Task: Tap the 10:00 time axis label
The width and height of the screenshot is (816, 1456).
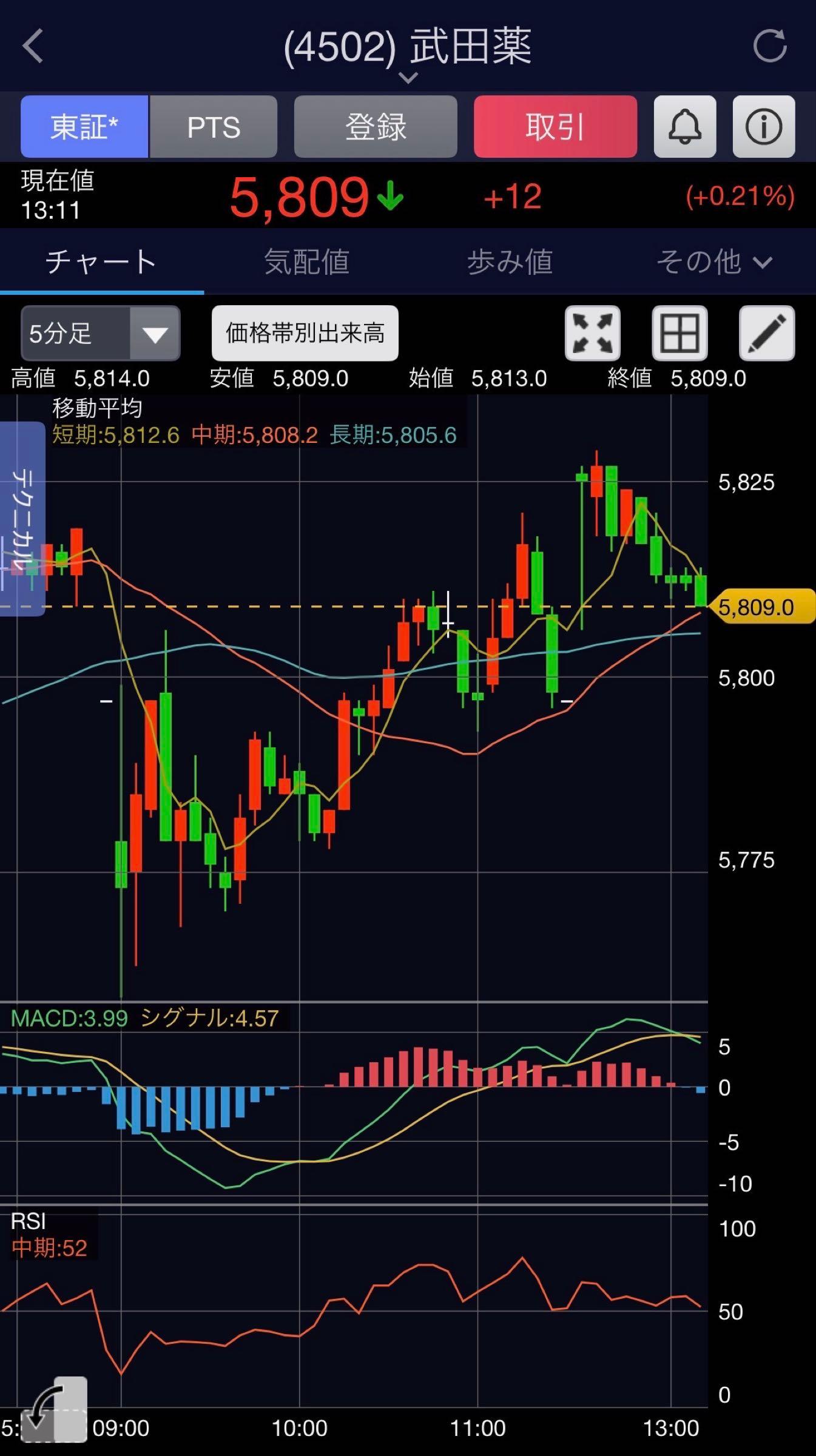Action: click(299, 1428)
